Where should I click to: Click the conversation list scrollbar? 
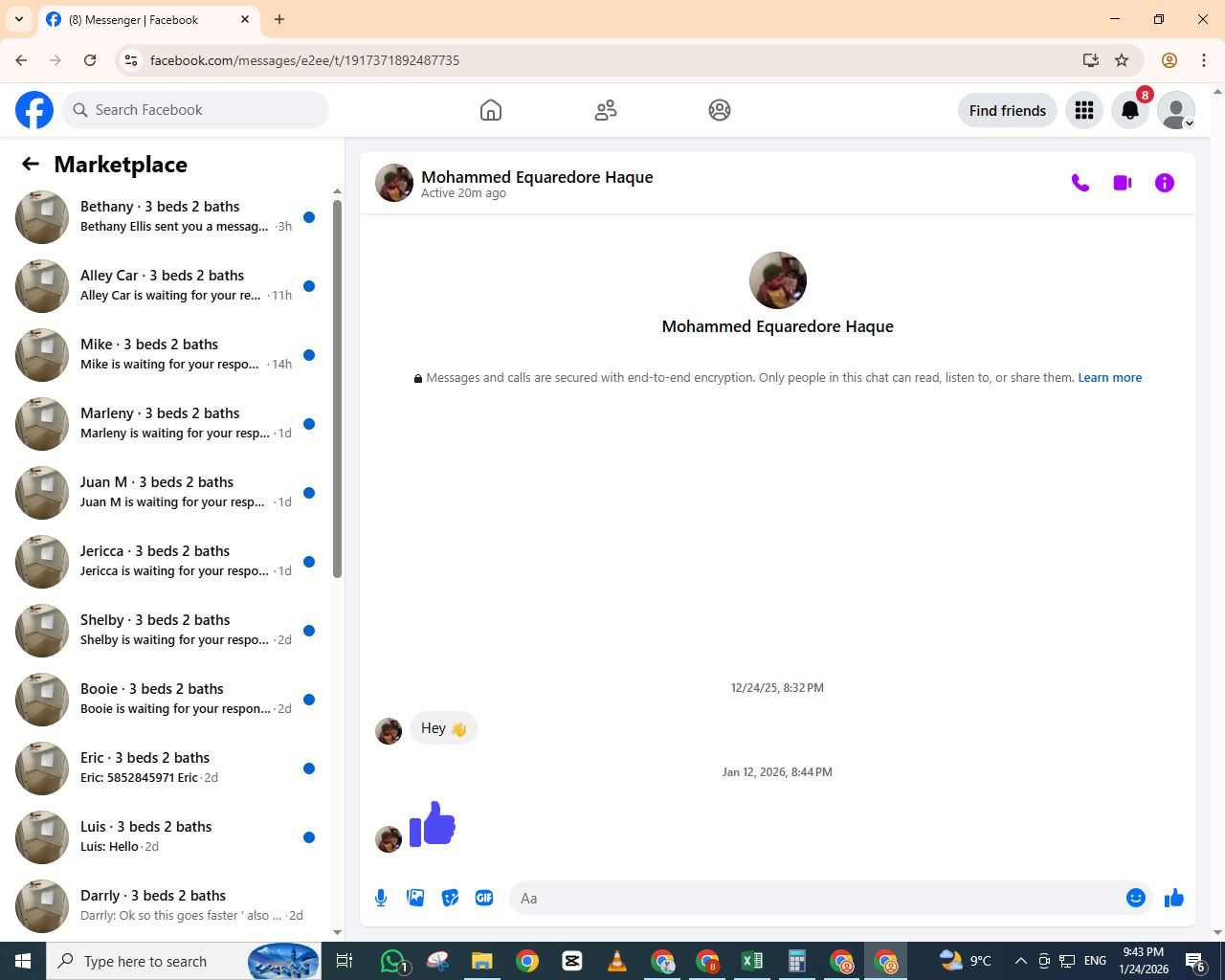point(337,389)
